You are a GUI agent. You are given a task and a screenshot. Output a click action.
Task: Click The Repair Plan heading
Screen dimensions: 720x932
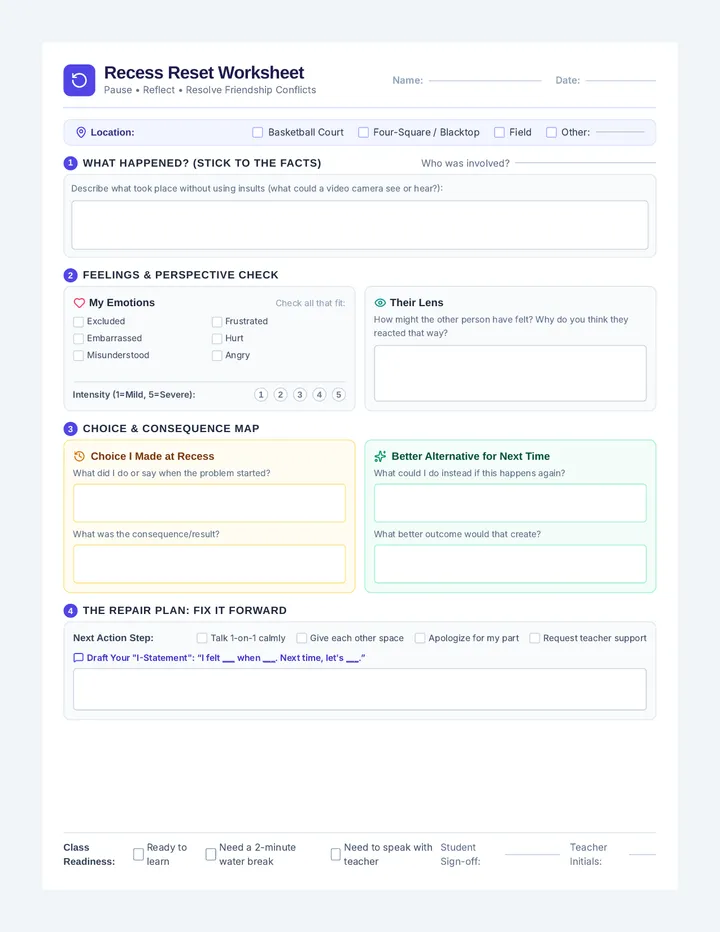pos(185,610)
